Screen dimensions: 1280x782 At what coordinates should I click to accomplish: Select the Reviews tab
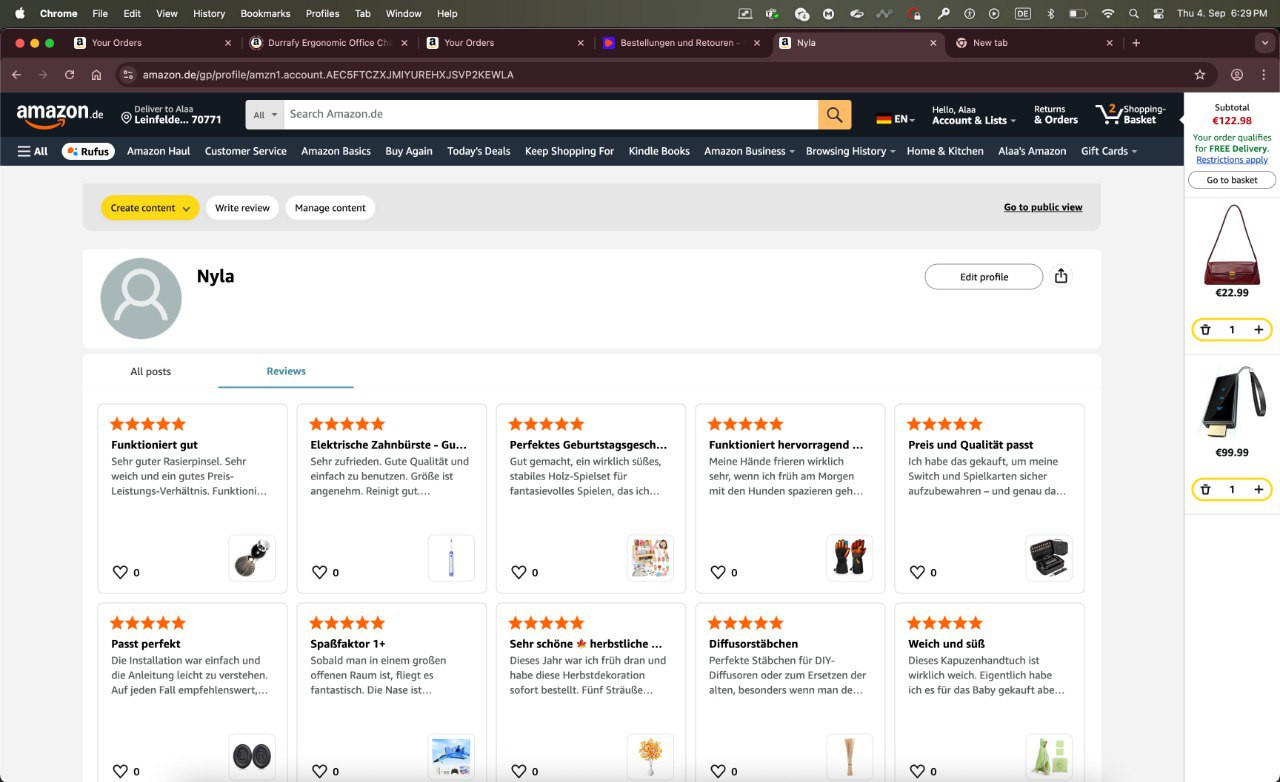286,371
